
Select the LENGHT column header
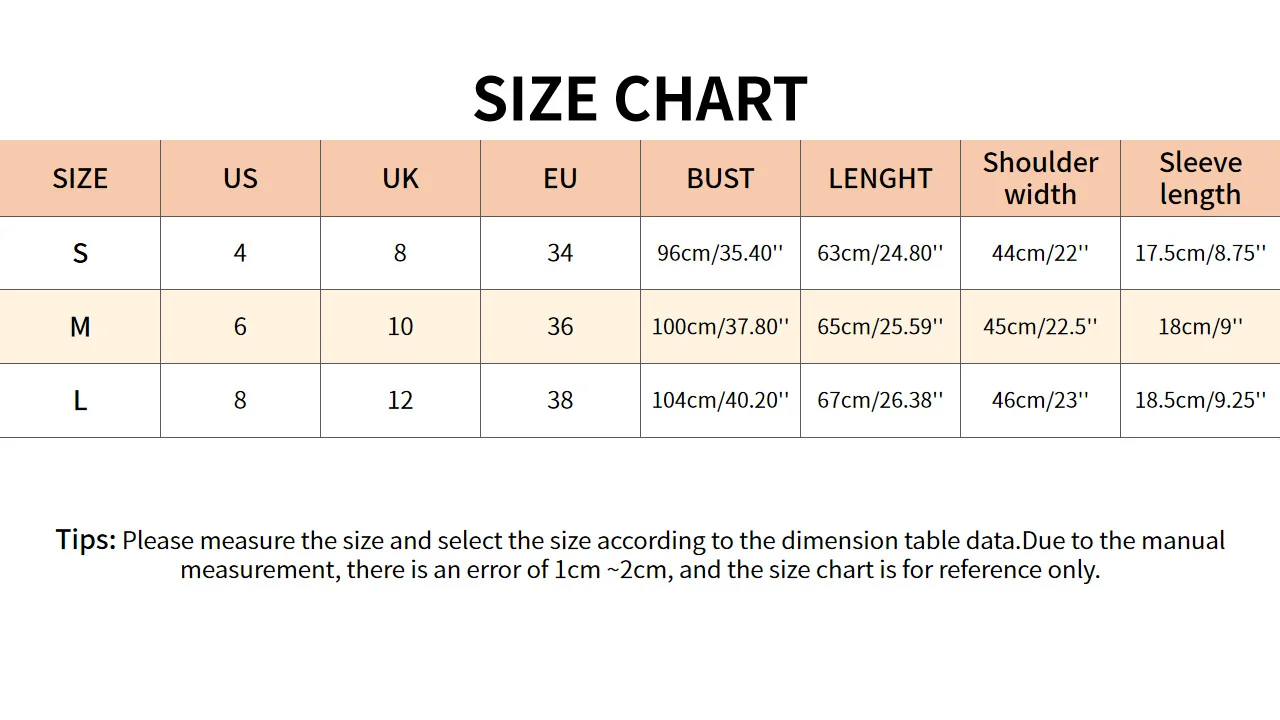click(880, 179)
